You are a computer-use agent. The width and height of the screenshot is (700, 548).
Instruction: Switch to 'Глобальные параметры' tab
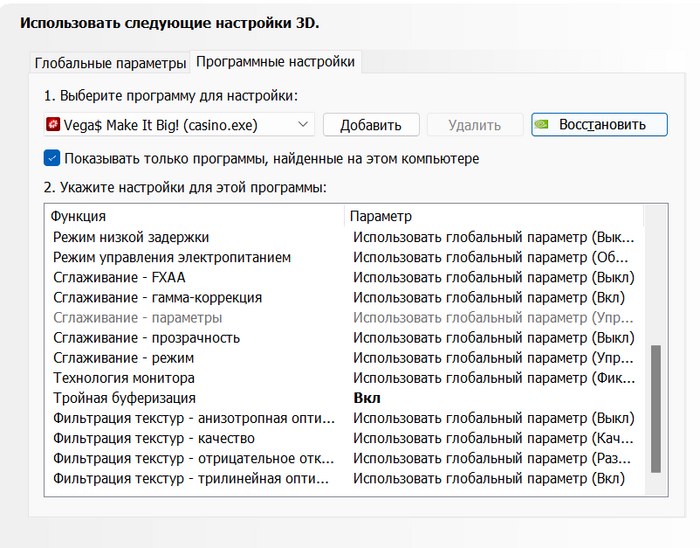[110, 63]
